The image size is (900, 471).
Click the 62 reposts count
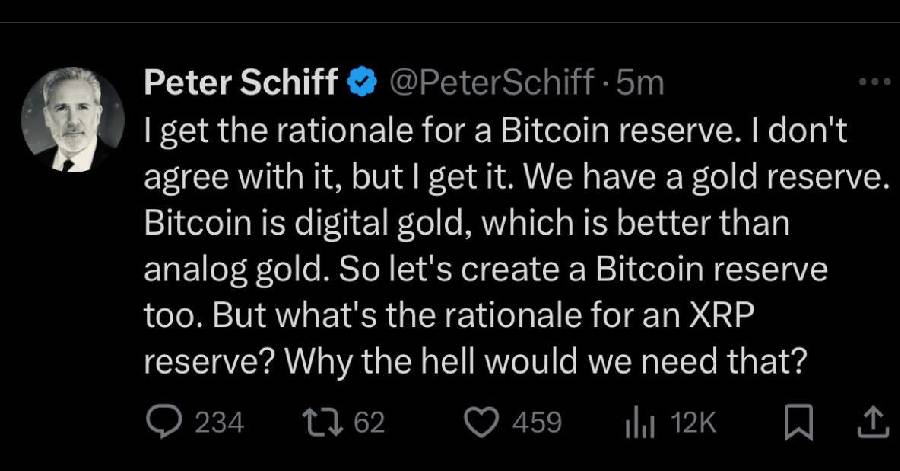pos(369,423)
